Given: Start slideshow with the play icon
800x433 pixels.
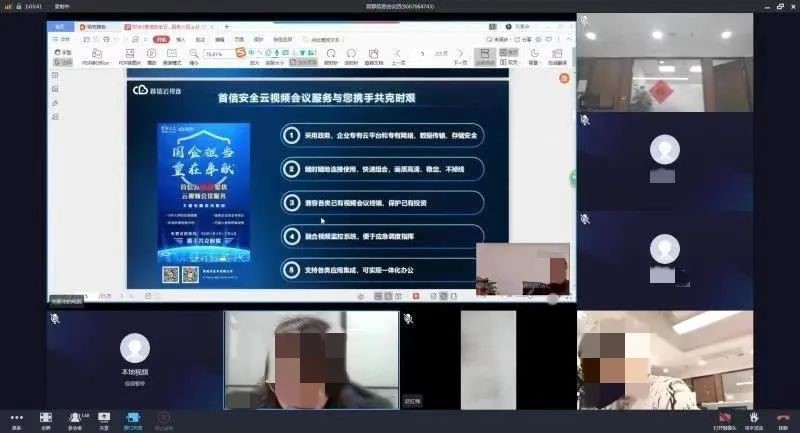Looking at the screenshot, I should coord(152,53).
